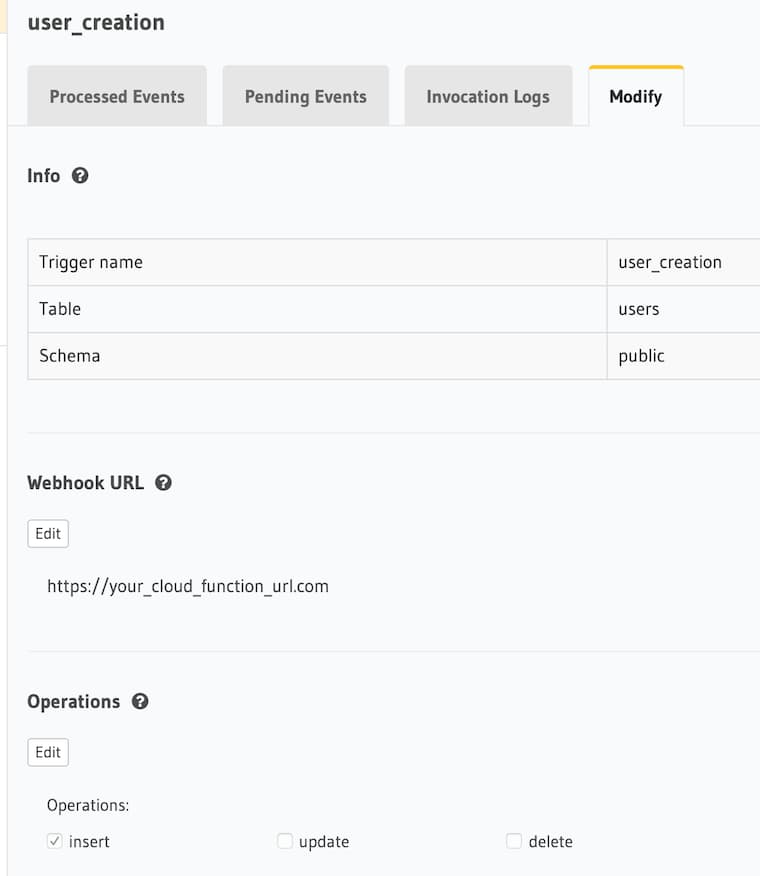Viewport: 760px width, 876px height.
Task: Check the delete operation checkbox
Action: (x=514, y=842)
